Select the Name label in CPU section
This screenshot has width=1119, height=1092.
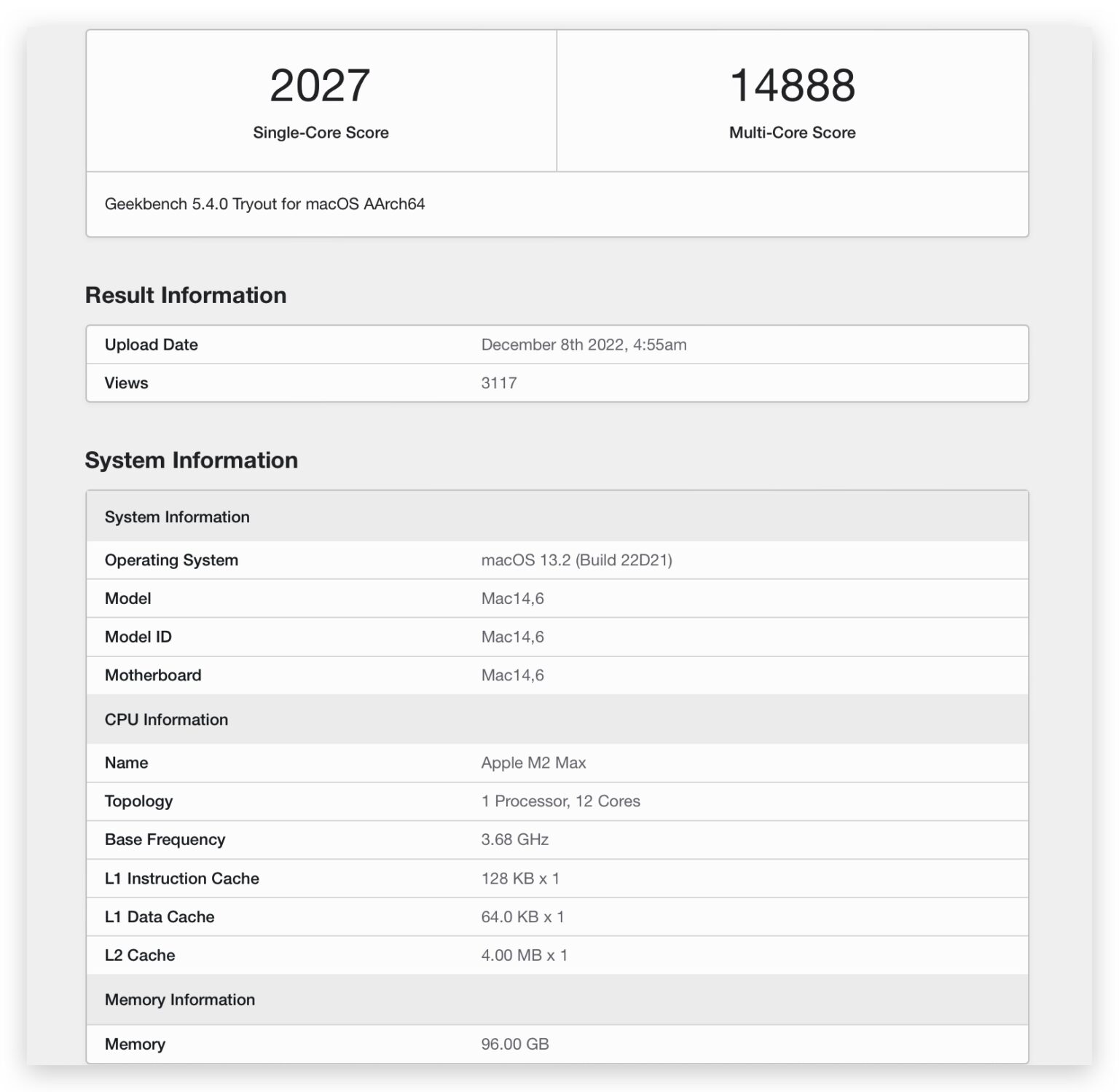tap(126, 763)
